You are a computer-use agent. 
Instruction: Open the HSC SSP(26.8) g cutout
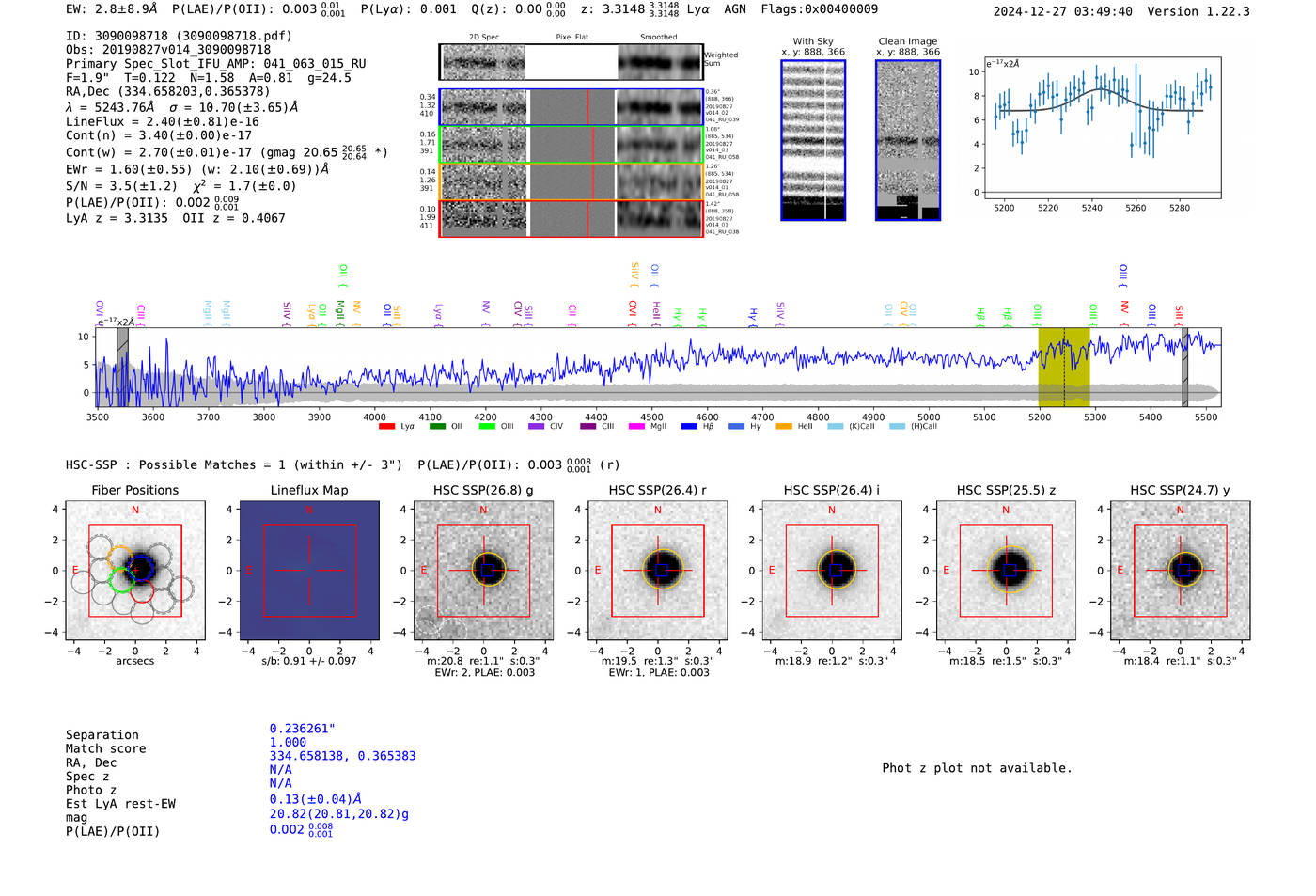click(483, 570)
